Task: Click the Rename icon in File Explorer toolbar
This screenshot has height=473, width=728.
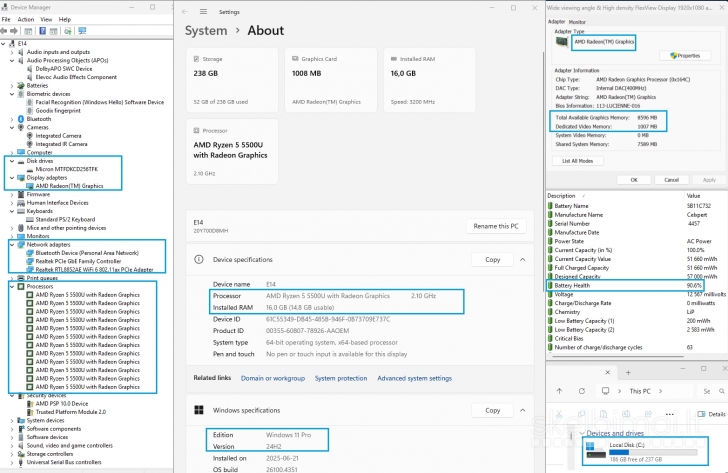Action: tap(626, 414)
